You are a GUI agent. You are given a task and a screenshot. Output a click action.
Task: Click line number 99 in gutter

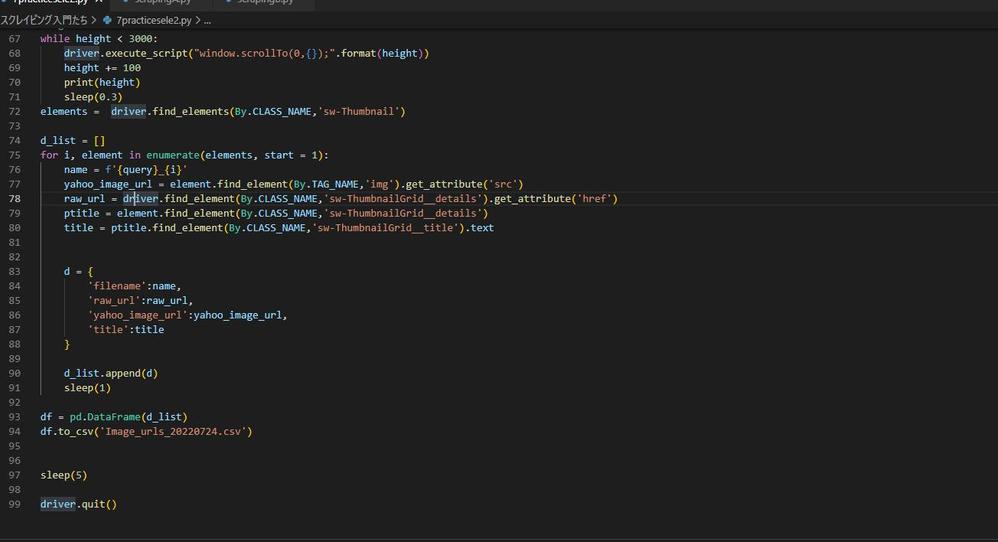[15, 504]
